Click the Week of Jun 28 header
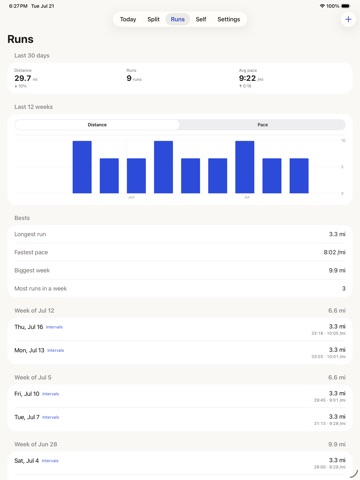Image resolution: width=360 pixels, height=480 pixels. (36, 444)
